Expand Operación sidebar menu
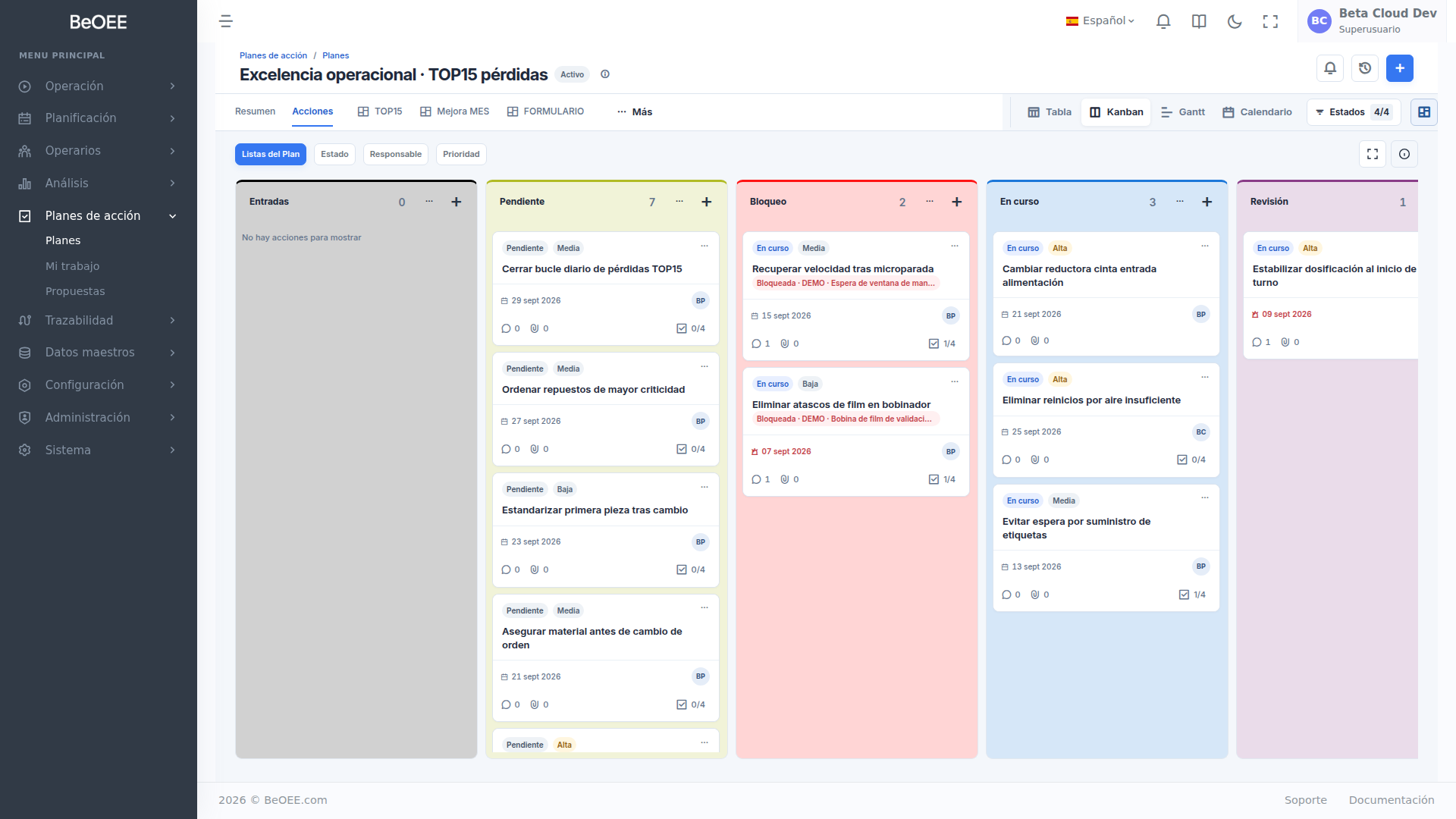1456x819 pixels. tap(99, 86)
